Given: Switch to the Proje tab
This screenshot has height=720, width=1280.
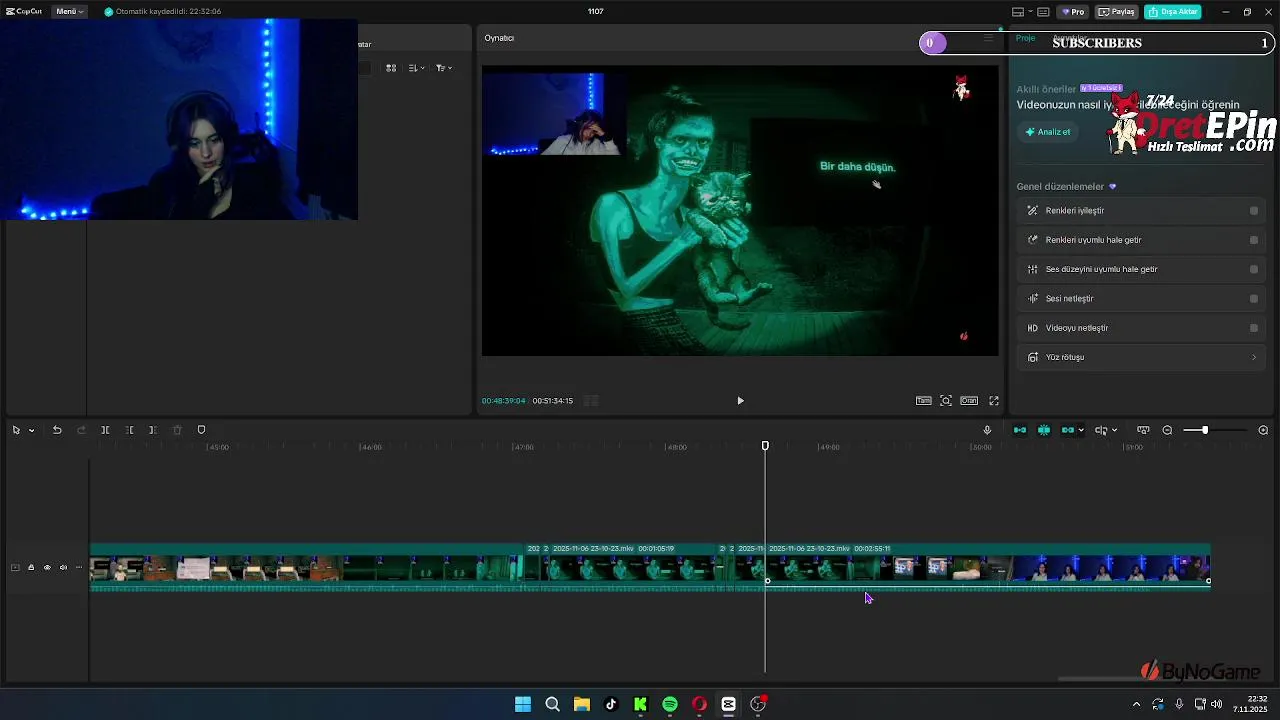Looking at the screenshot, I should coord(1025,38).
